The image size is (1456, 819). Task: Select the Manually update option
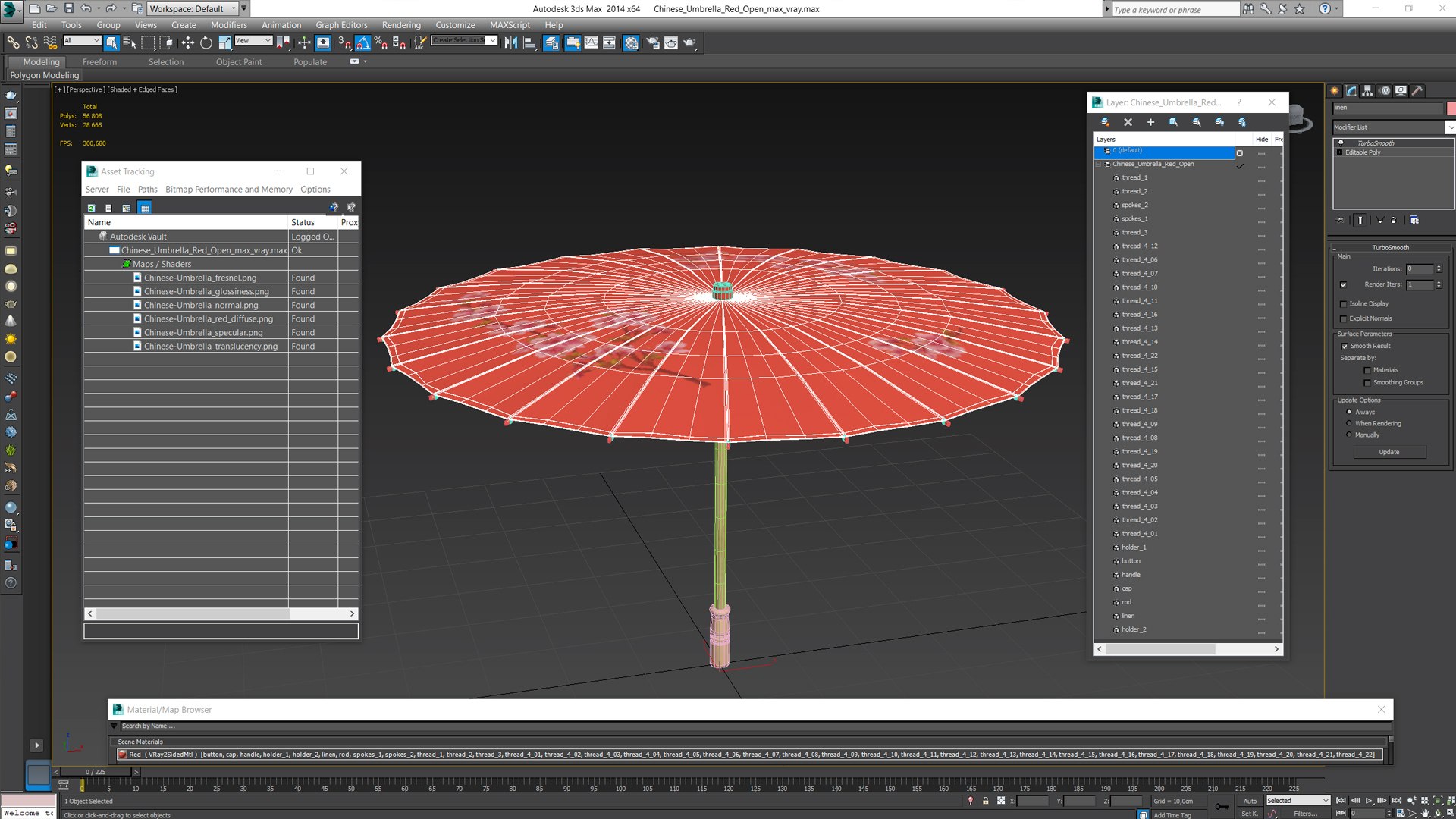1349,435
